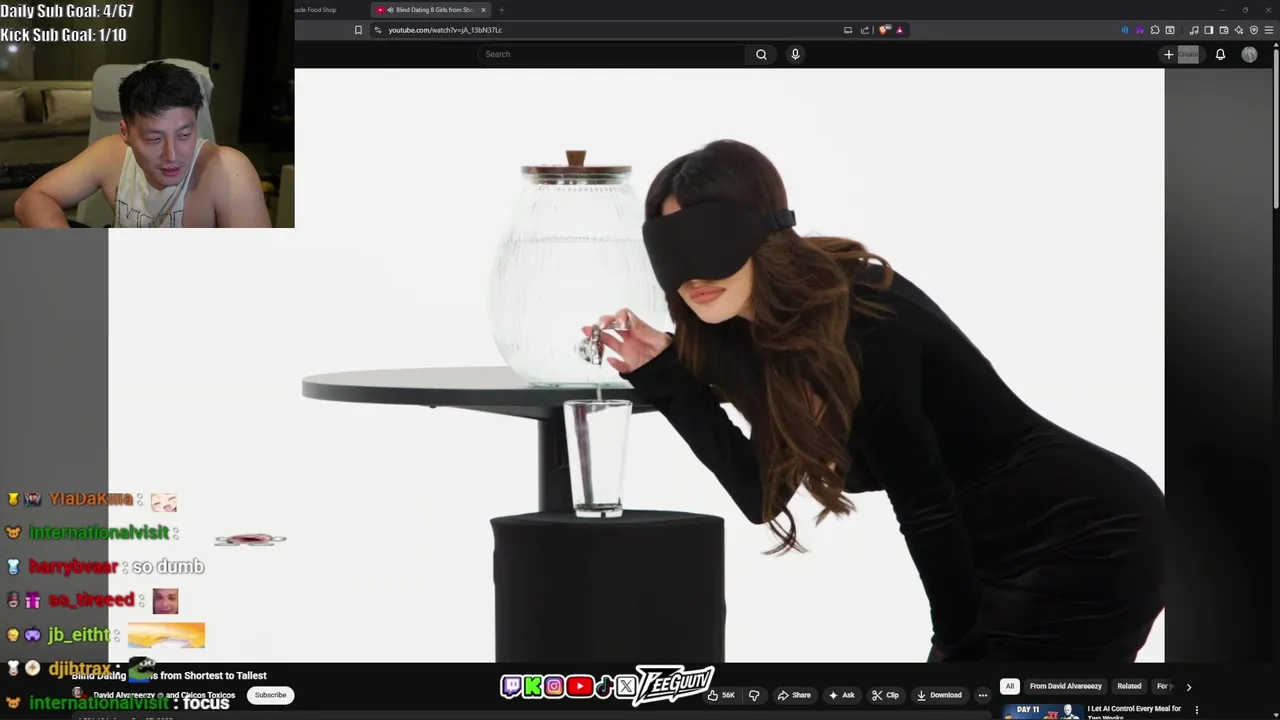This screenshot has width=1280, height=720.
Task: Select the Blind Dating 8 Girls tab
Action: pos(430,10)
